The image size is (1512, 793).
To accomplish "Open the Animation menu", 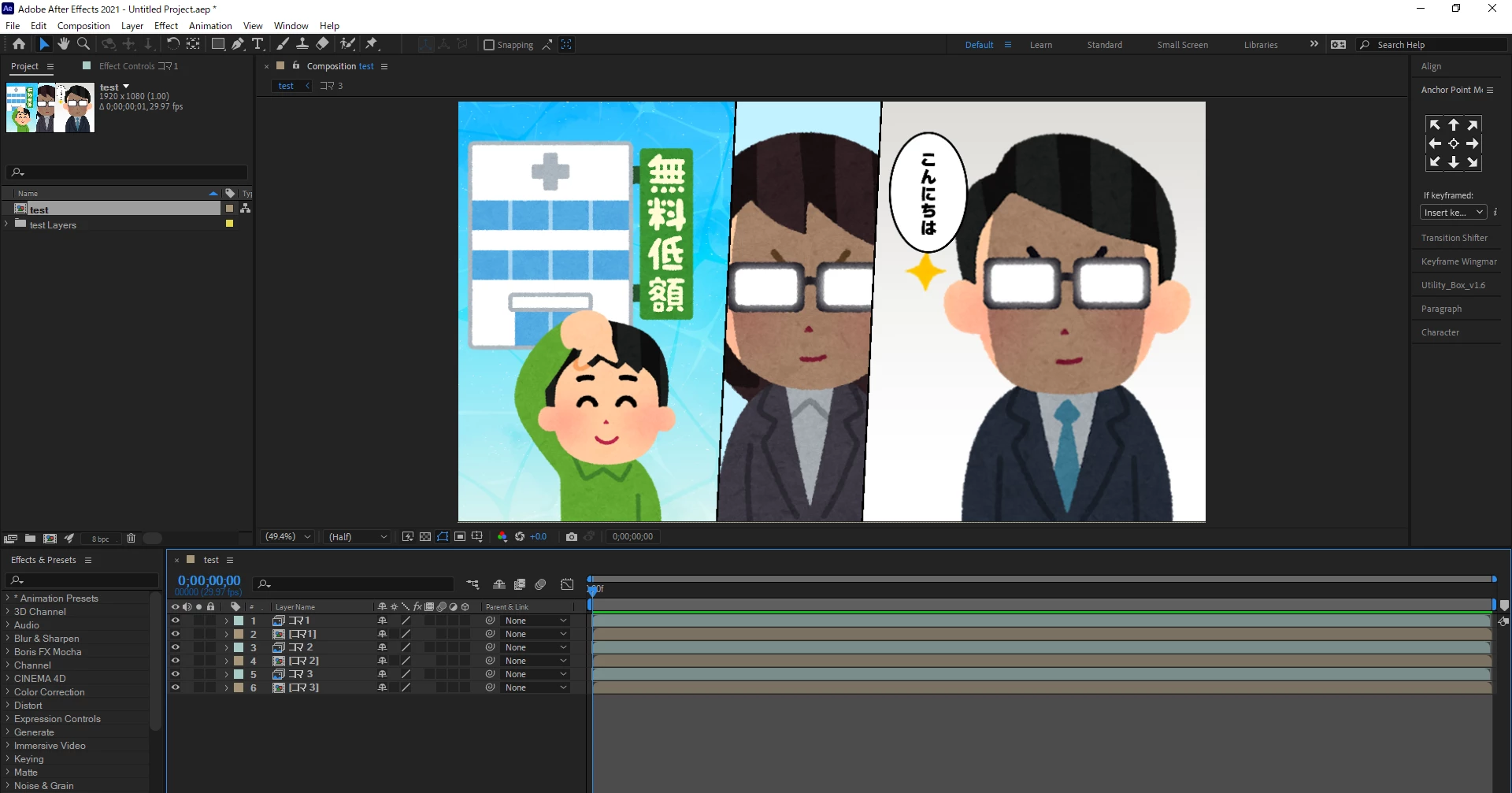I will pyautogui.click(x=210, y=26).
